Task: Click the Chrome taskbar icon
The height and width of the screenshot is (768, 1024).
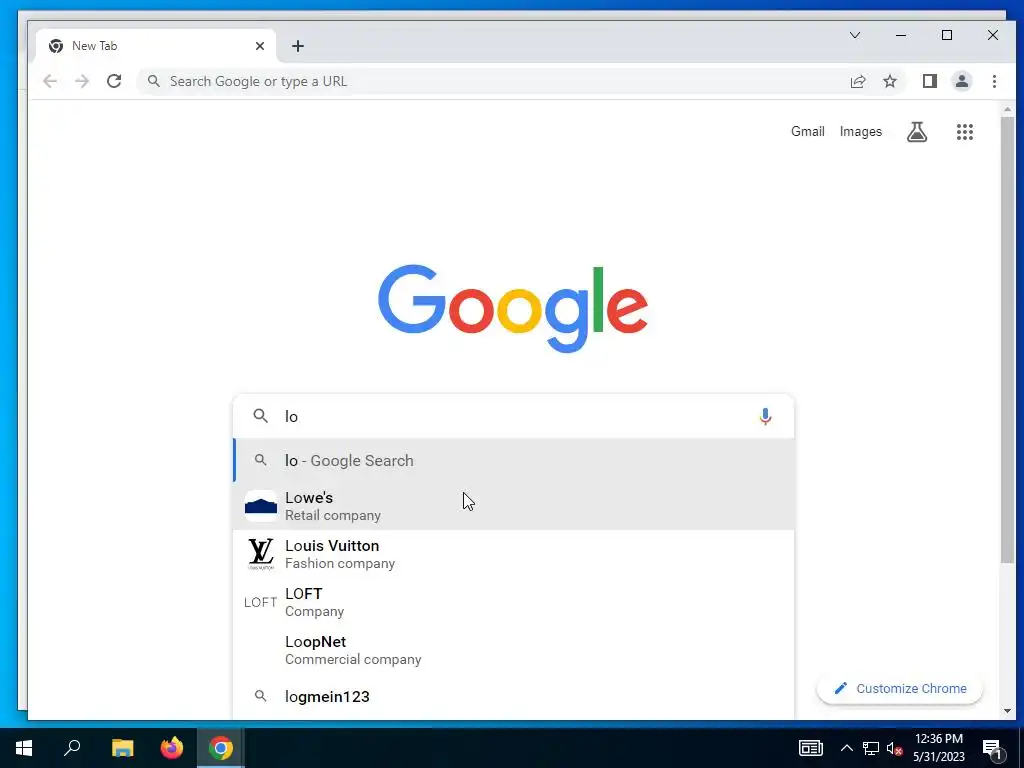Action: coord(221,748)
